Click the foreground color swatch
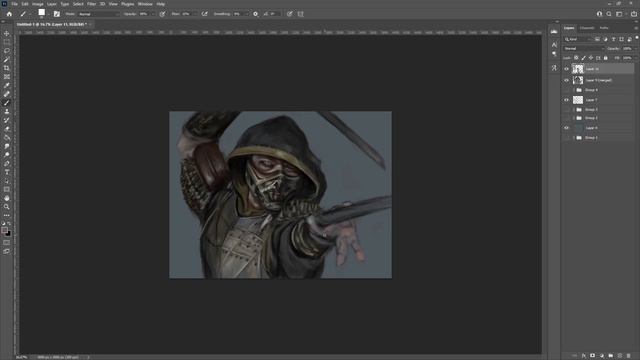Screen dimensions: 640x360 tap(4, 231)
